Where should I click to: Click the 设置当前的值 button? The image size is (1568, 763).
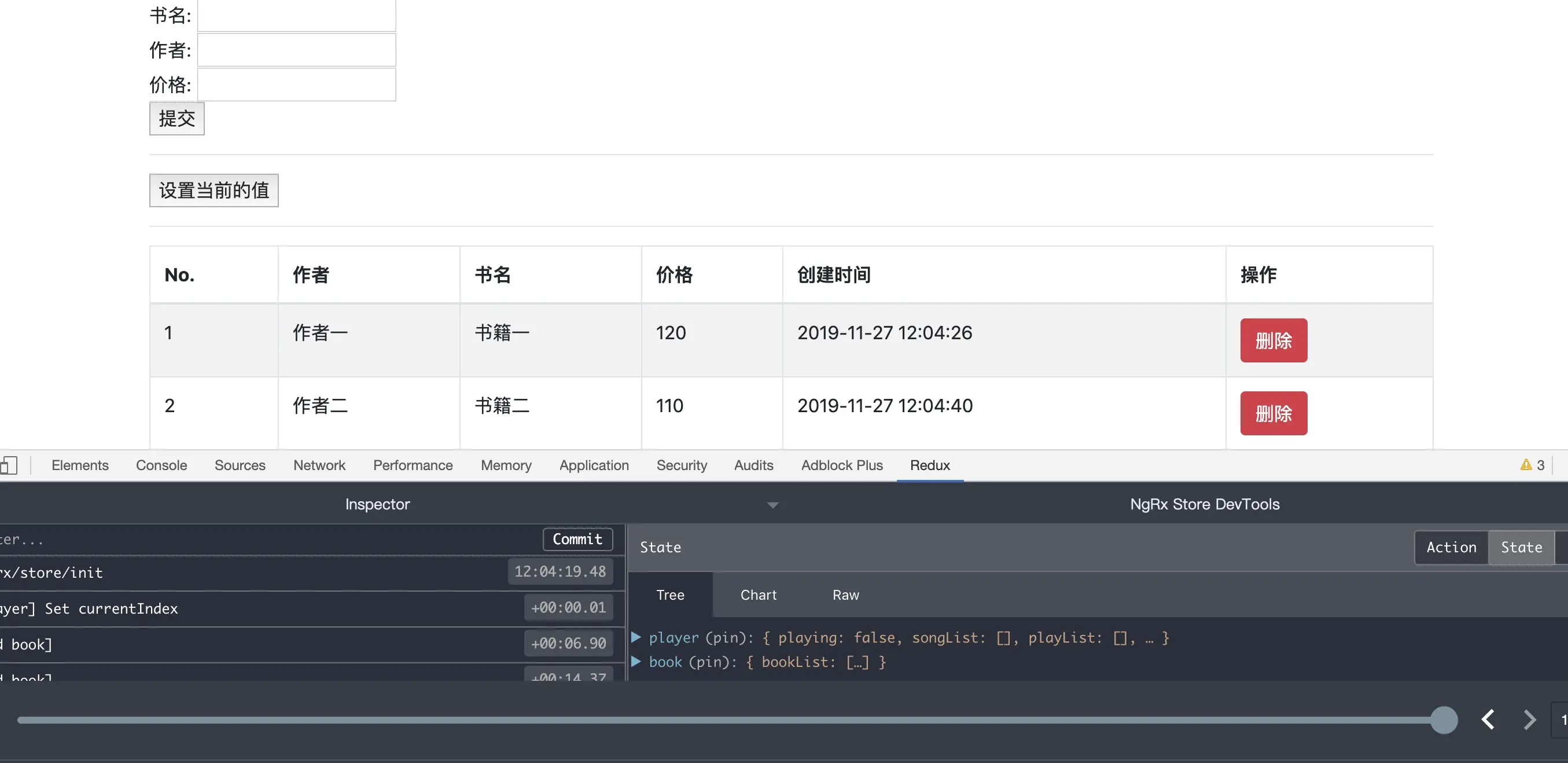214,190
